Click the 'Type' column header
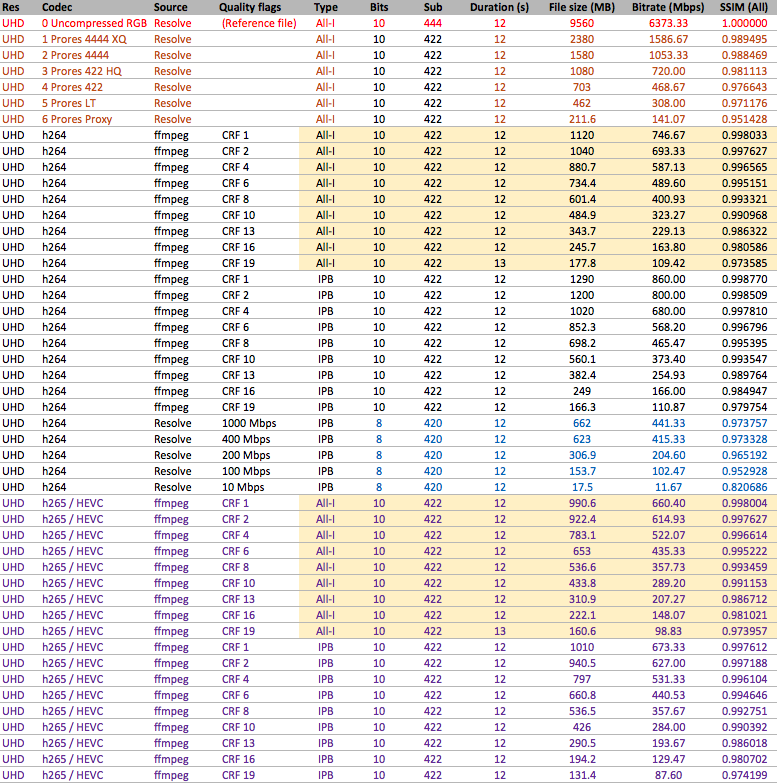The image size is (778, 784). tap(326, 8)
